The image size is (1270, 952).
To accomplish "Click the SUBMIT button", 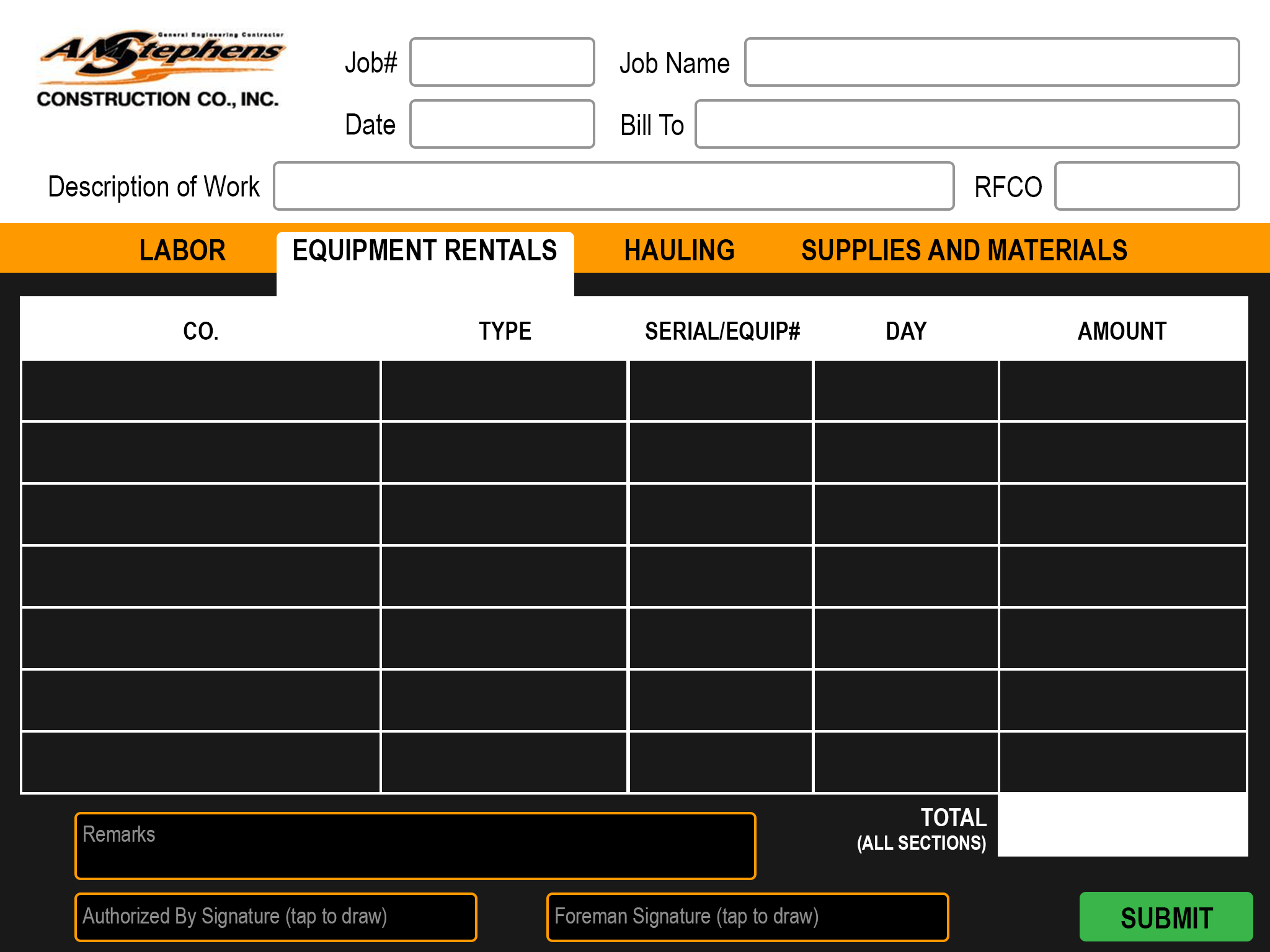I will 1166,918.
